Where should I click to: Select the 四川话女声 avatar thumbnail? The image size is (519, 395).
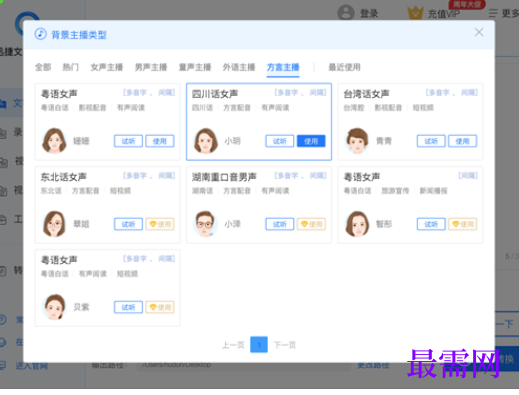(206, 141)
